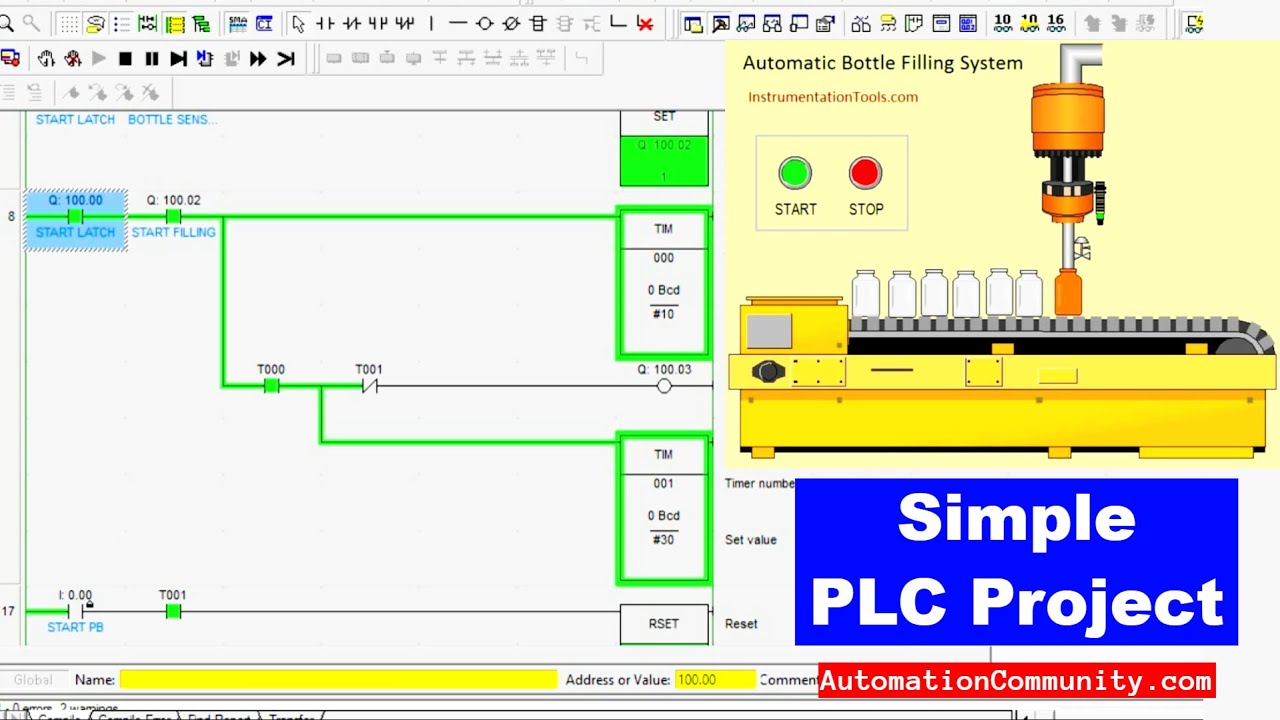This screenshot has width=1280, height=720.
Task: Pause the running simulation
Action: 151,59
